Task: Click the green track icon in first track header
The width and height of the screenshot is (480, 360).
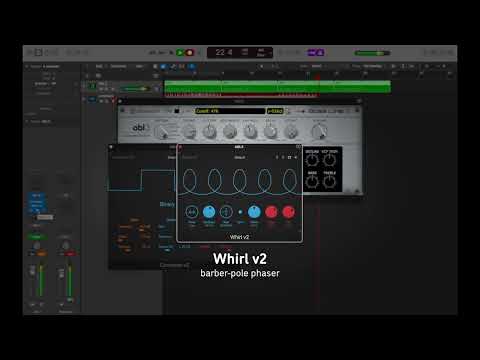Action: 93,86
